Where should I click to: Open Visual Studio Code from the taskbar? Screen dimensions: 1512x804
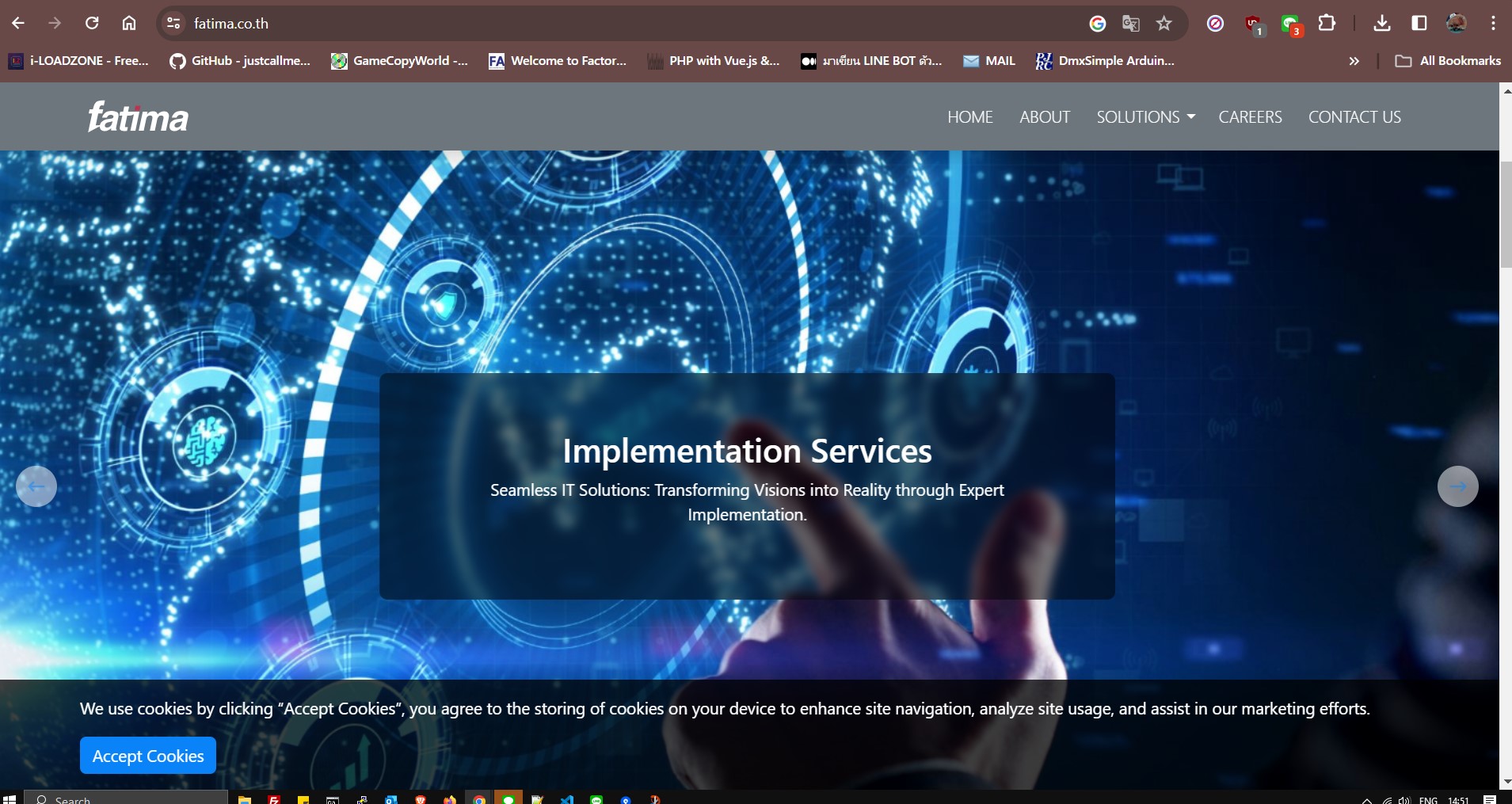tap(567, 799)
